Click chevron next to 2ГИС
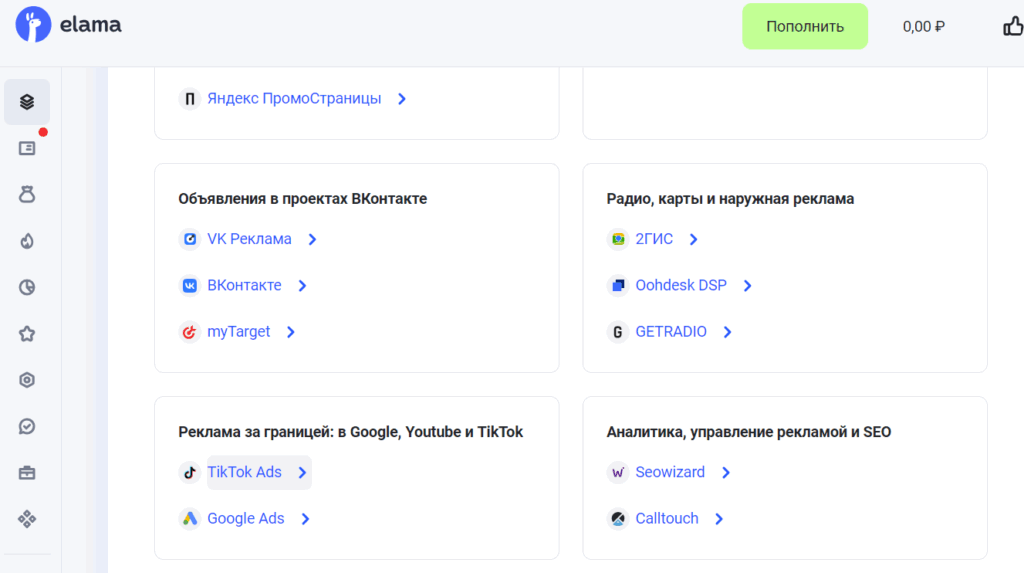Image resolution: width=1024 pixels, height=573 pixels. coord(694,239)
